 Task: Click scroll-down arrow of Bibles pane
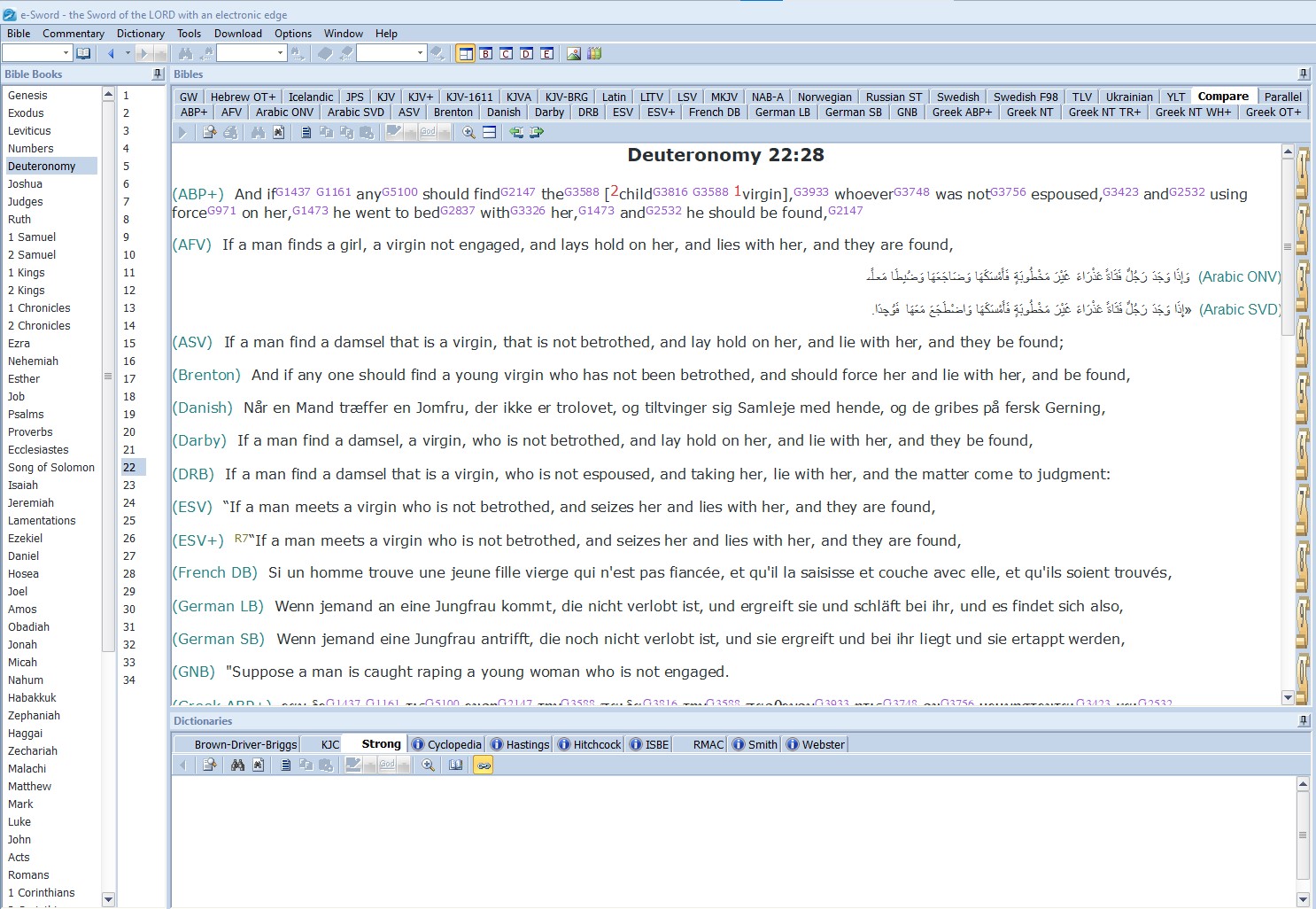(x=1288, y=697)
